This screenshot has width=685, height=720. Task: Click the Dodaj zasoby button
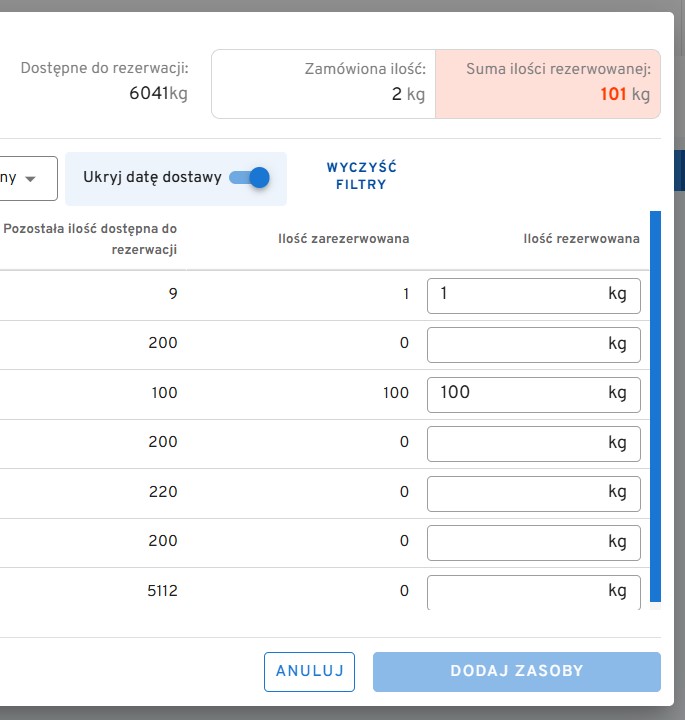click(x=516, y=671)
